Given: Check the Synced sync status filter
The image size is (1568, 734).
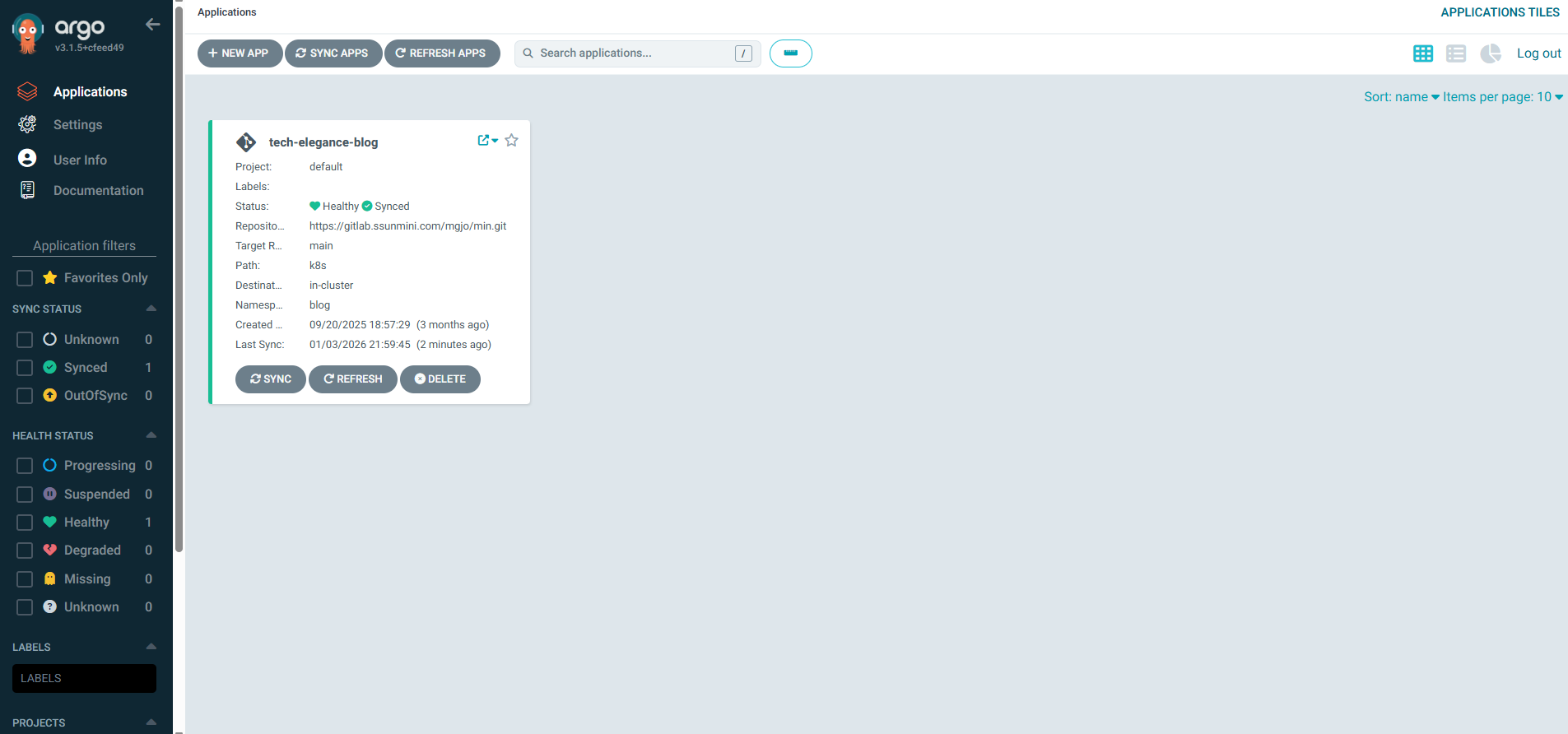Looking at the screenshot, I should [25, 368].
